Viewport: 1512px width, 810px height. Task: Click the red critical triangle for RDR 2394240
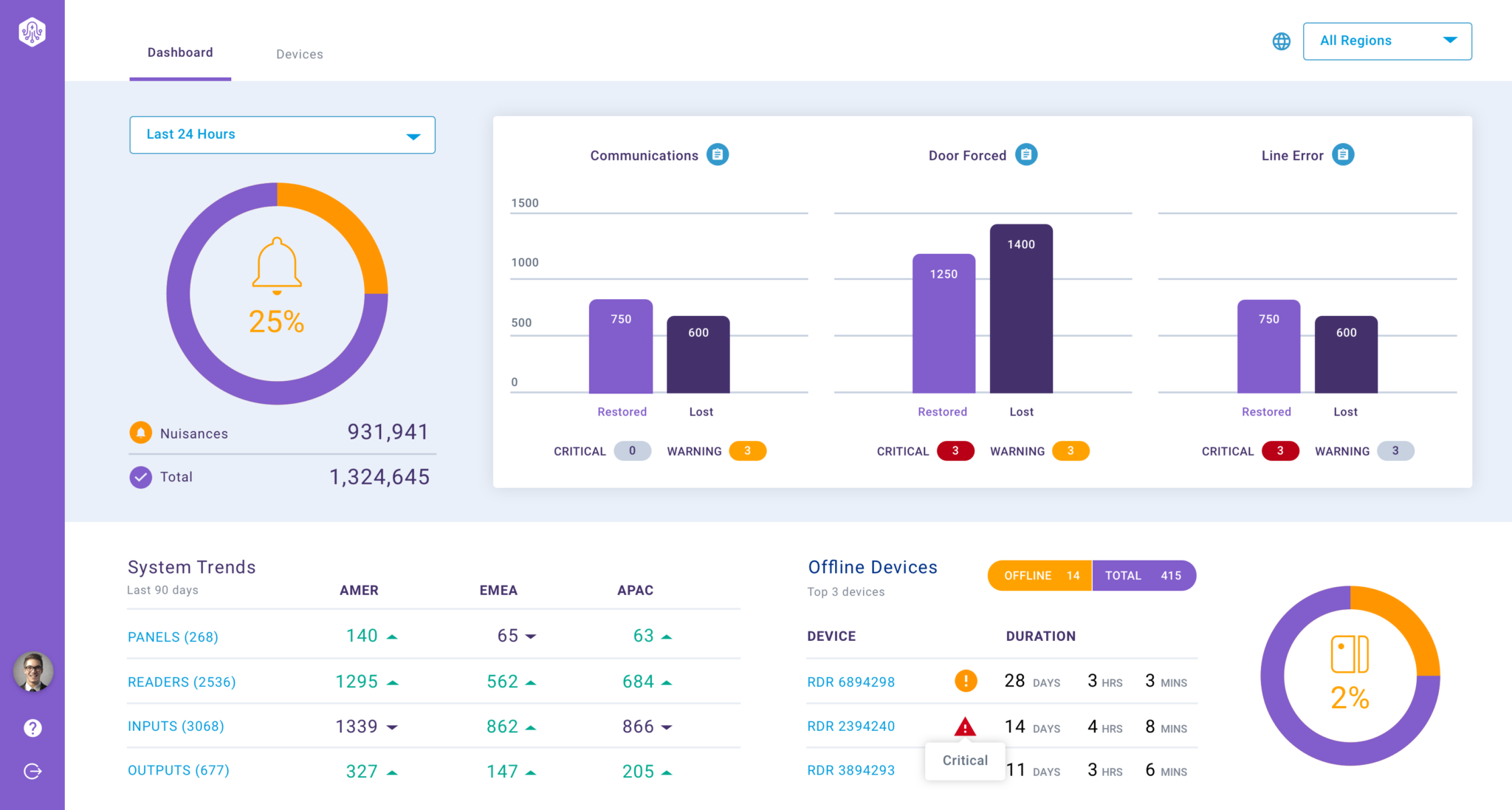point(965,727)
